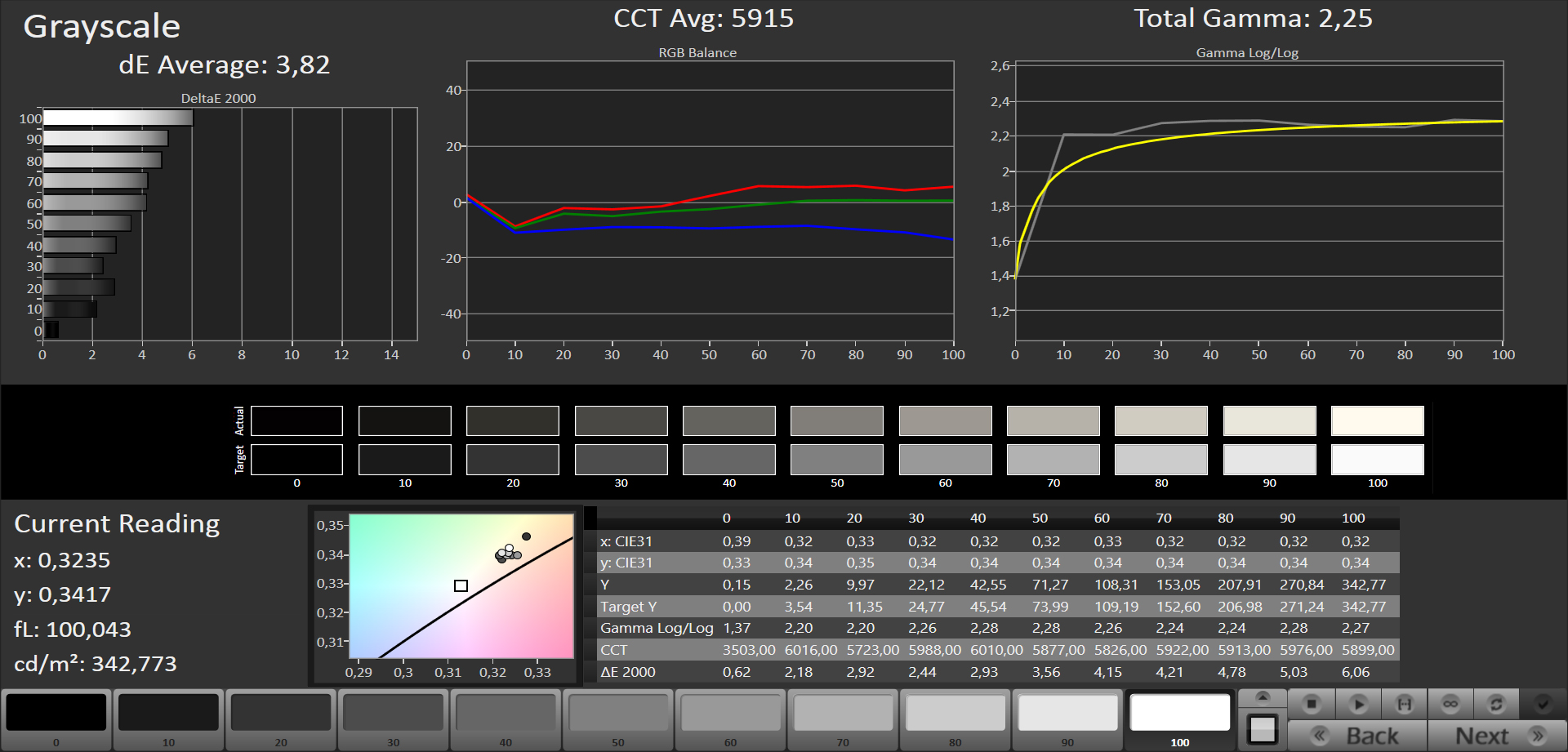The width and height of the screenshot is (1568, 752).
Task: Select the 10 percent grayscale level patch
Action: [x=168, y=719]
